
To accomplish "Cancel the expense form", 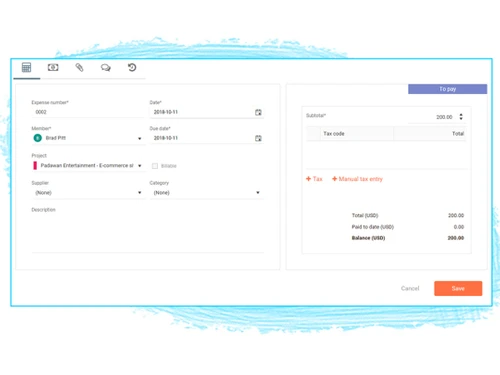I will click(x=410, y=288).
